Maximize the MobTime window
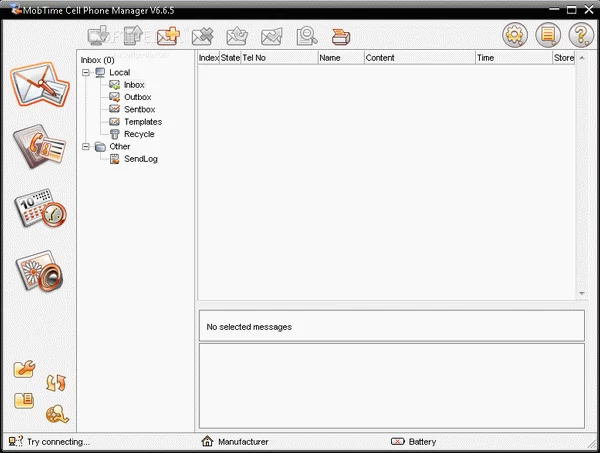600x453 pixels. (571, 10)
